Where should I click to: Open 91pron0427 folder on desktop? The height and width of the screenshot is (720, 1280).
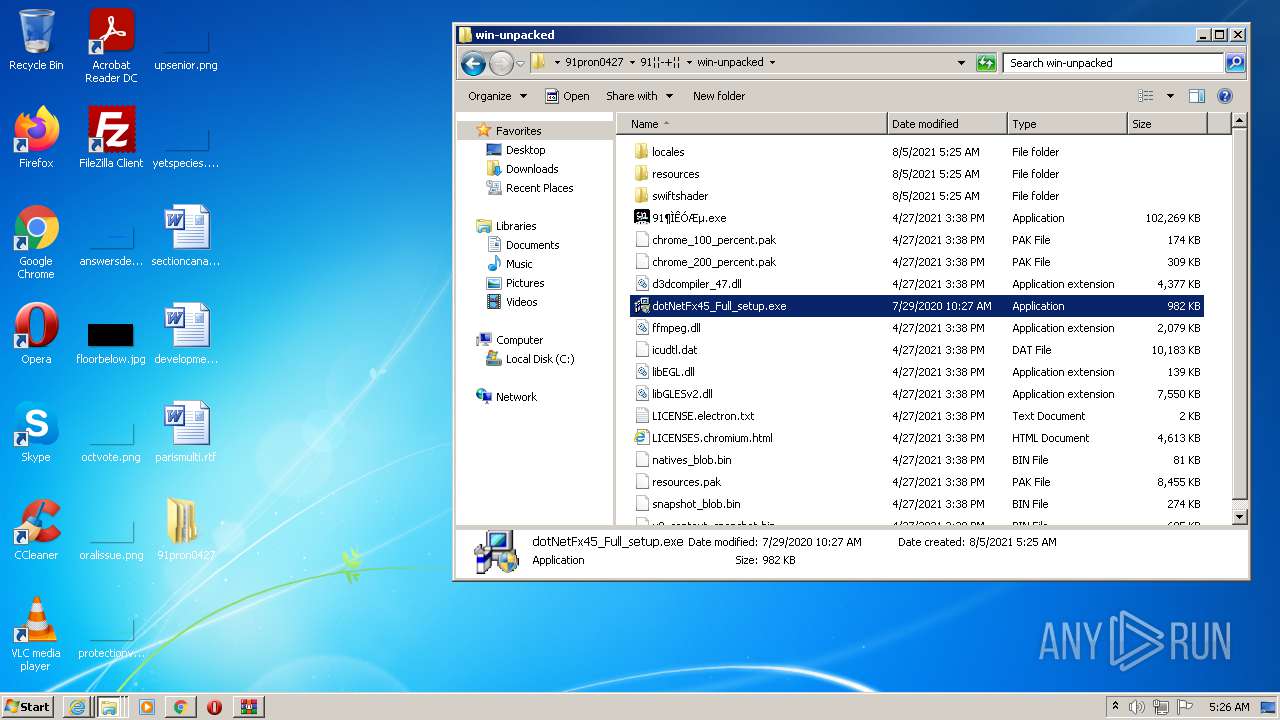pos(185,530)
